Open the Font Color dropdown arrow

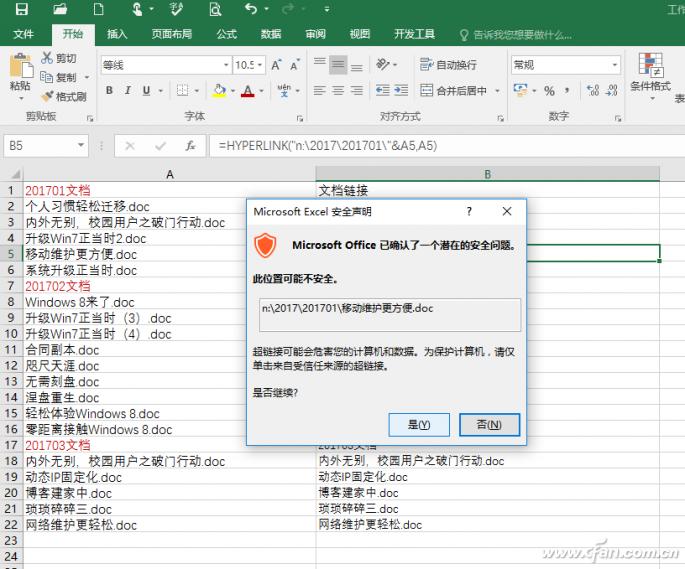261,91
